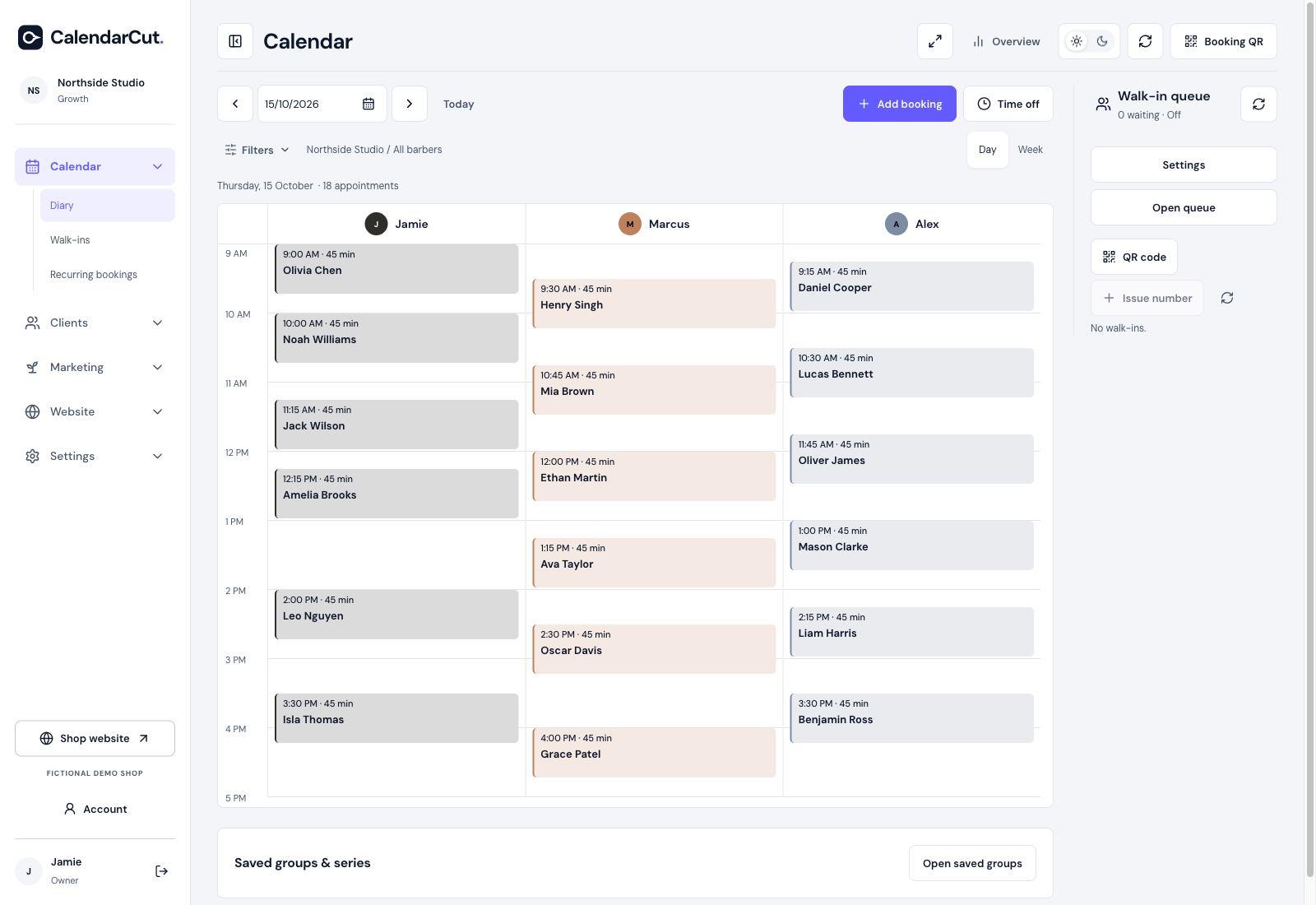The image size is (1316, 905).
Task: Reload walk-in list beside Issue number
Action: pos(1227,298)
